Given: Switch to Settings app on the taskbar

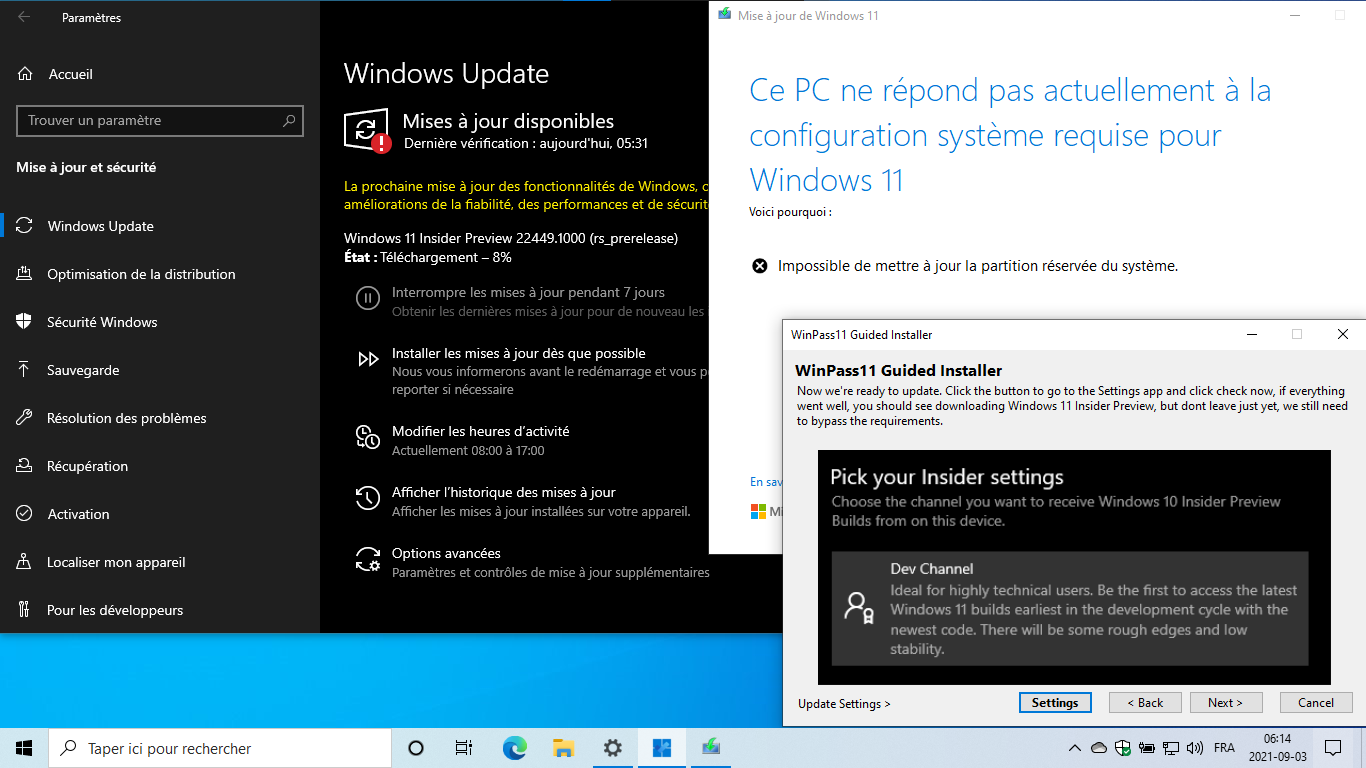Looking at the screenshot, I should tap(612, 748).
